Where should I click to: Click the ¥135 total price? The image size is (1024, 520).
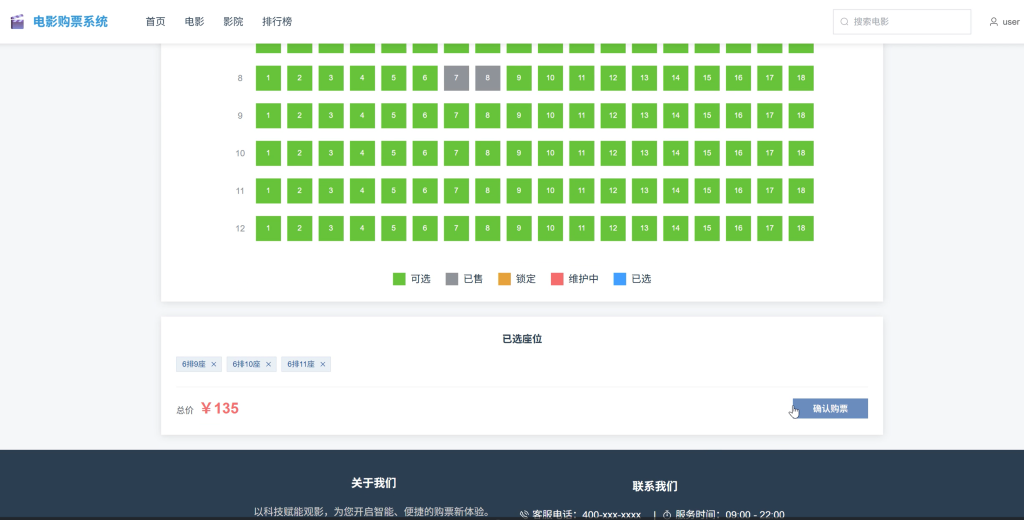(219, 408)
